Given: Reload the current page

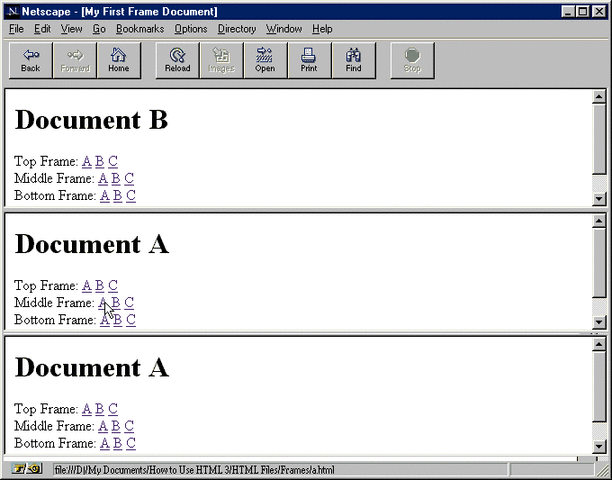Looking at the screenshot, I should 178,60.
